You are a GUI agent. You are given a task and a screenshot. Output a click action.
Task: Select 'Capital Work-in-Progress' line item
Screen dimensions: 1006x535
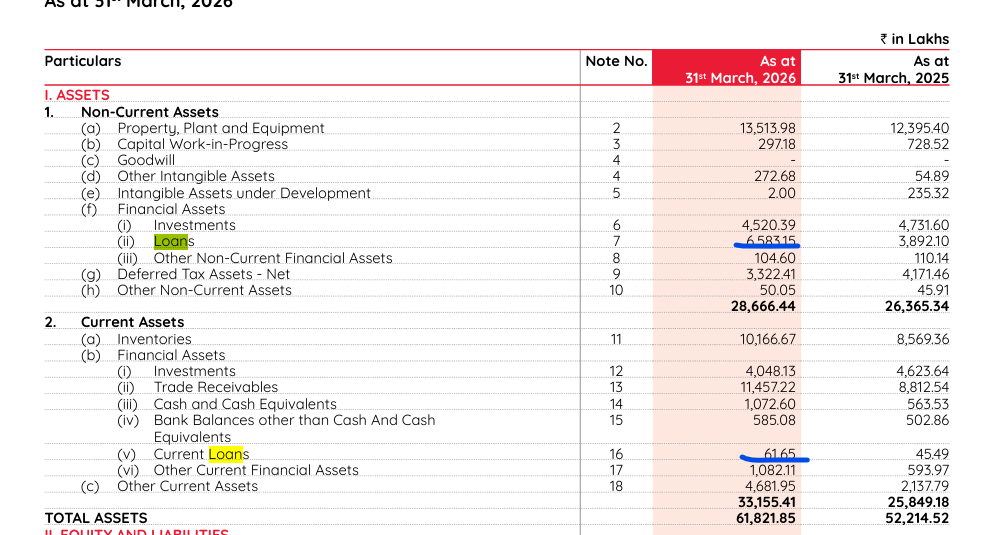coord(202,144)
